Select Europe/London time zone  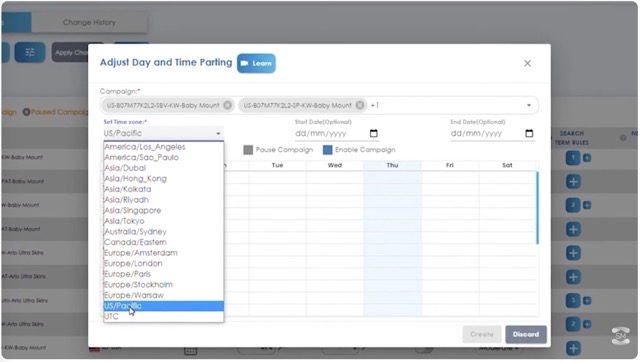click(163, 264)
